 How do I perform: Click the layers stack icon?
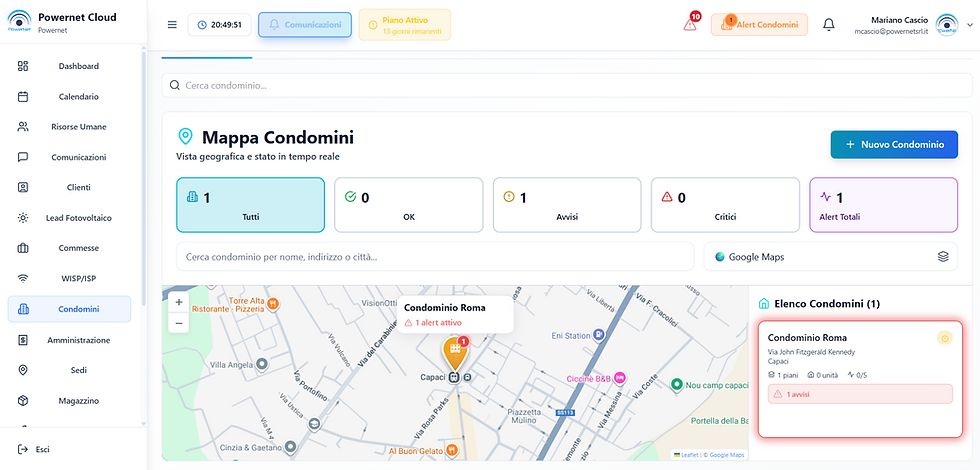coord(943,257)
